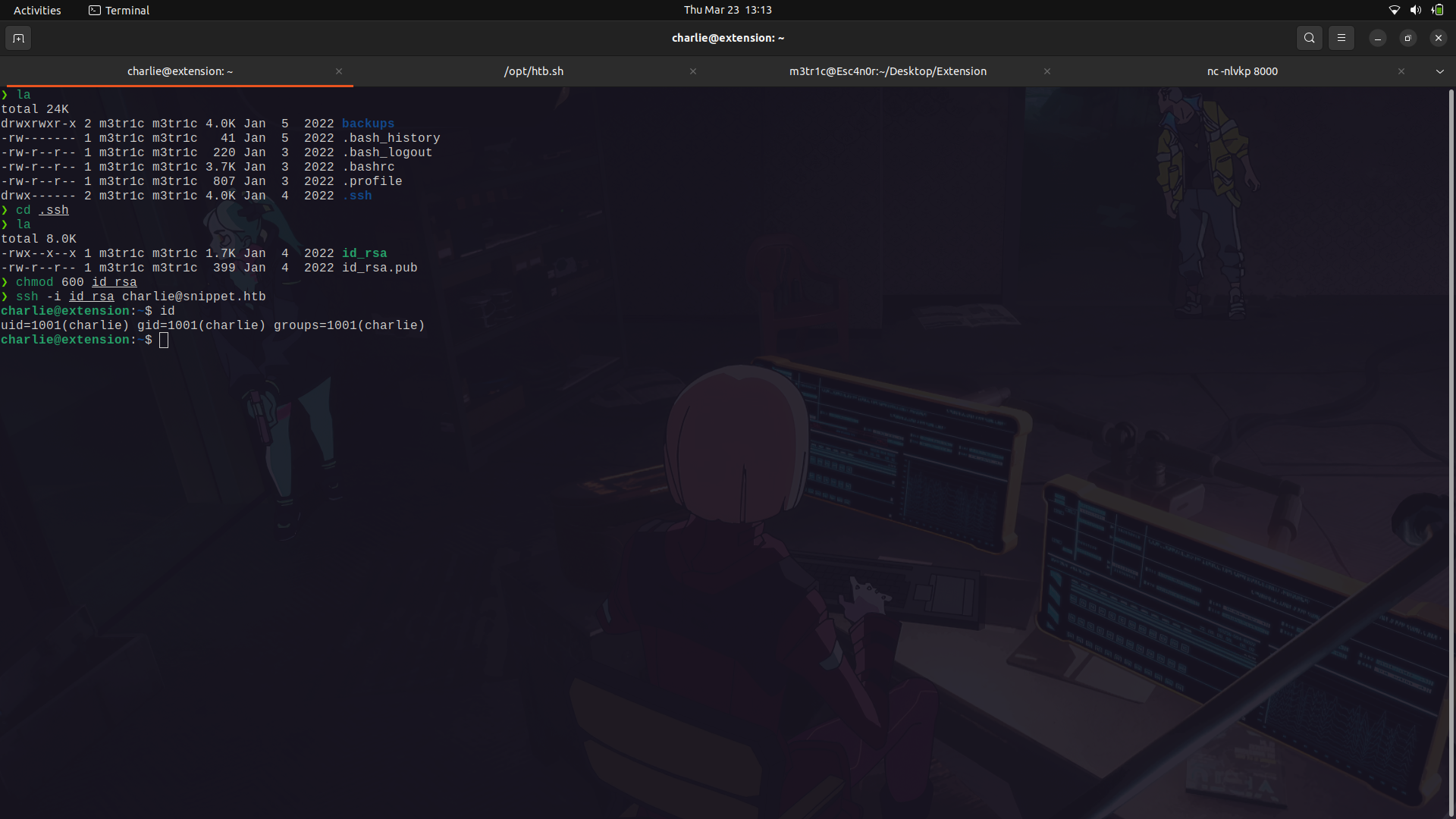This screenshot has height=819, width=1456.
Task: Open the tab list chevron dropdown
Action: pos(1440,71)
